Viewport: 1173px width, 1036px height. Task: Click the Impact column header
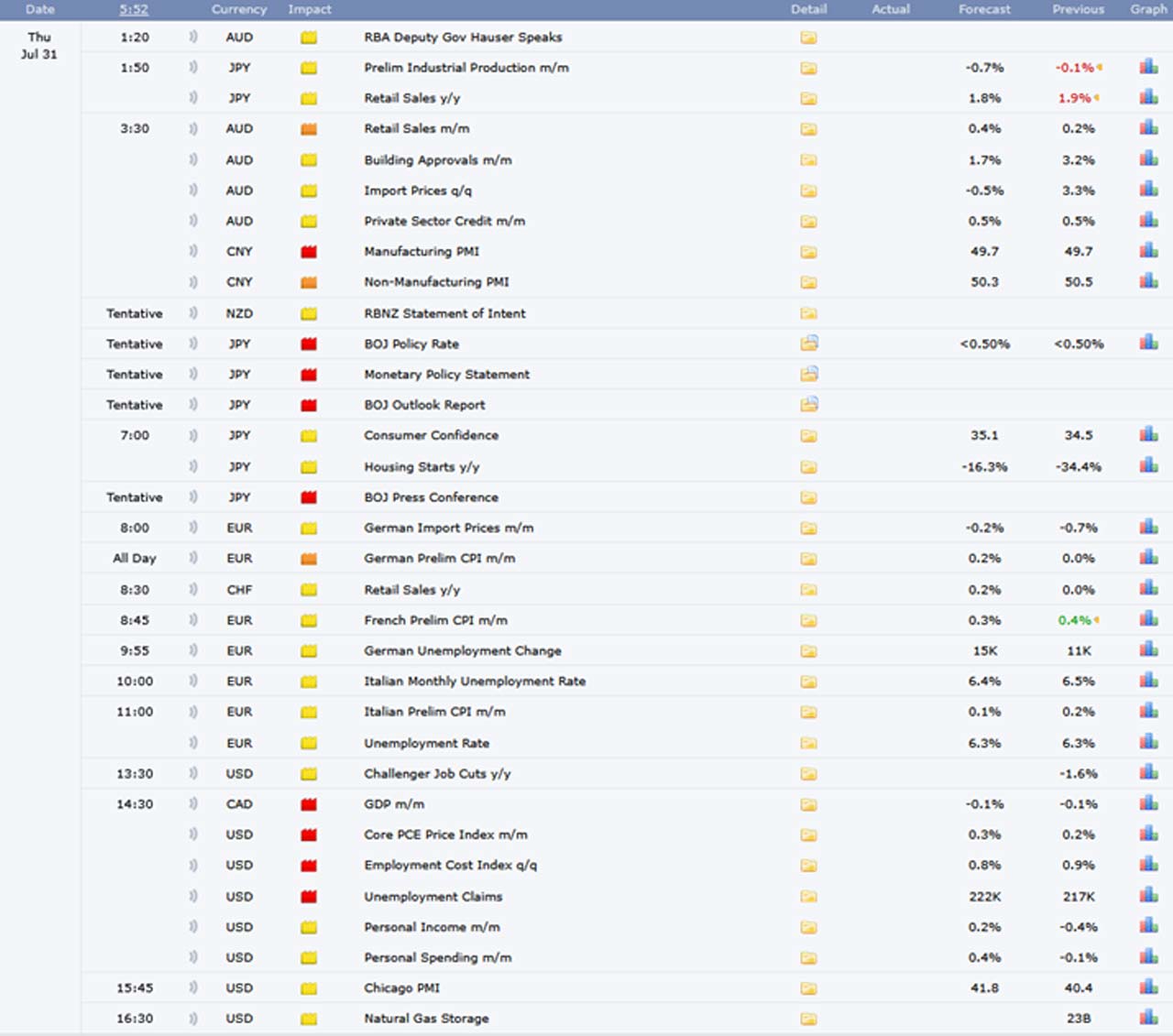pos(310,9)
